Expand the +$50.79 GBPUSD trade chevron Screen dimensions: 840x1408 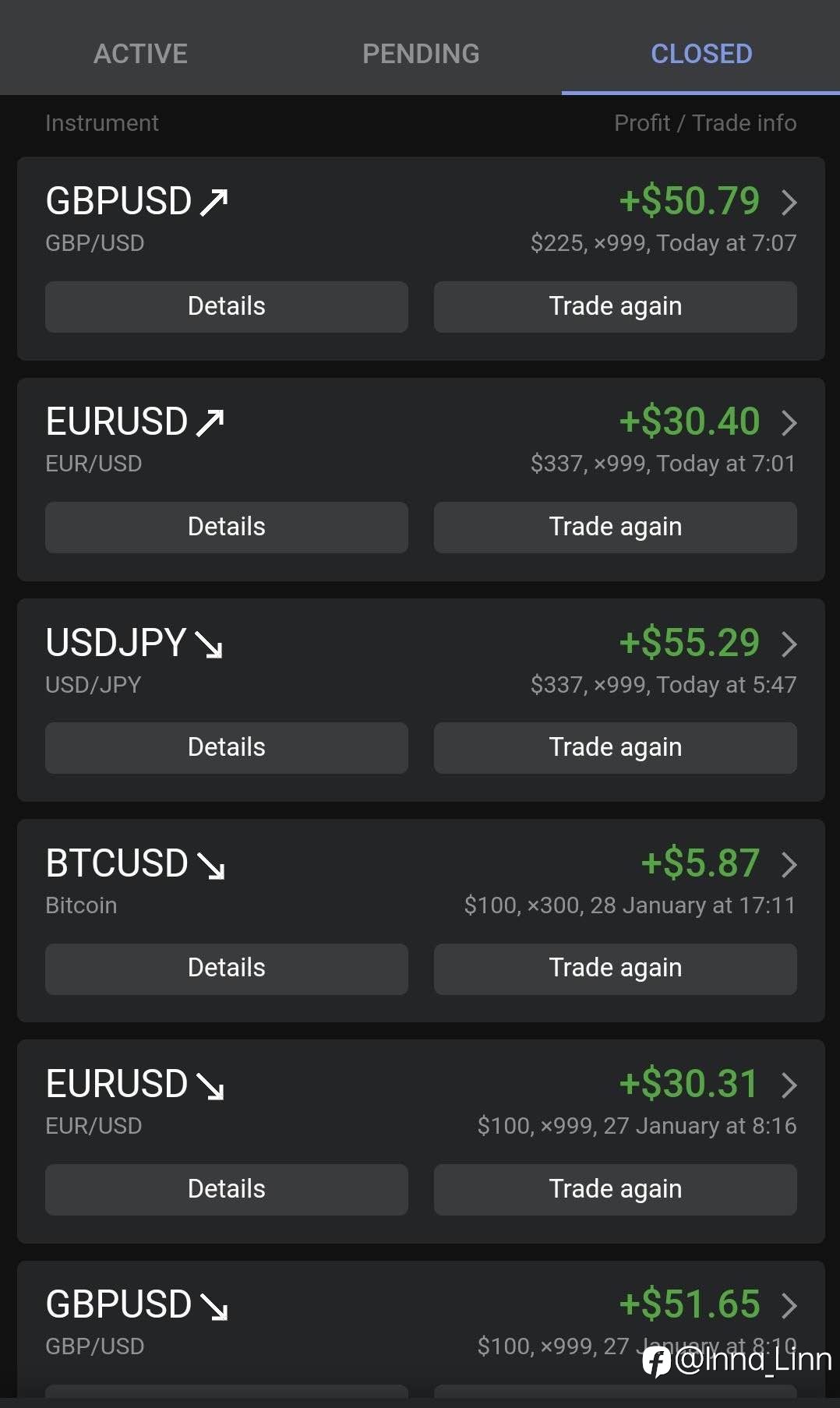[789, 202]
